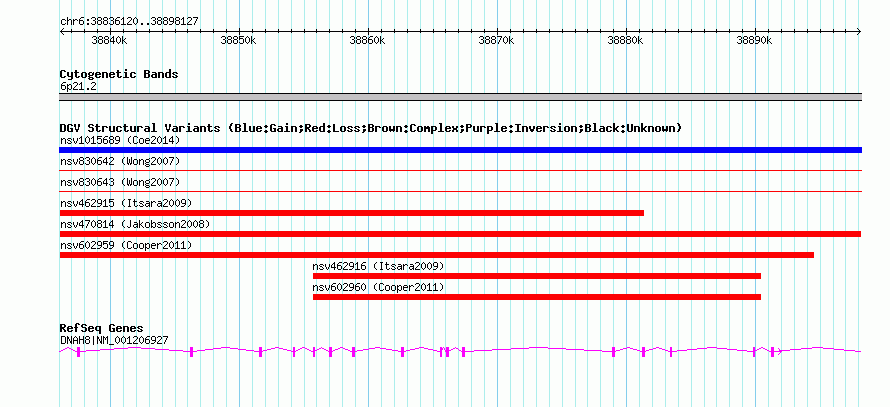This screenshot has width=890, height=407.
Task: Click the nsv462915 (Itsara2009) red loss bar
Action: [352, 213]
